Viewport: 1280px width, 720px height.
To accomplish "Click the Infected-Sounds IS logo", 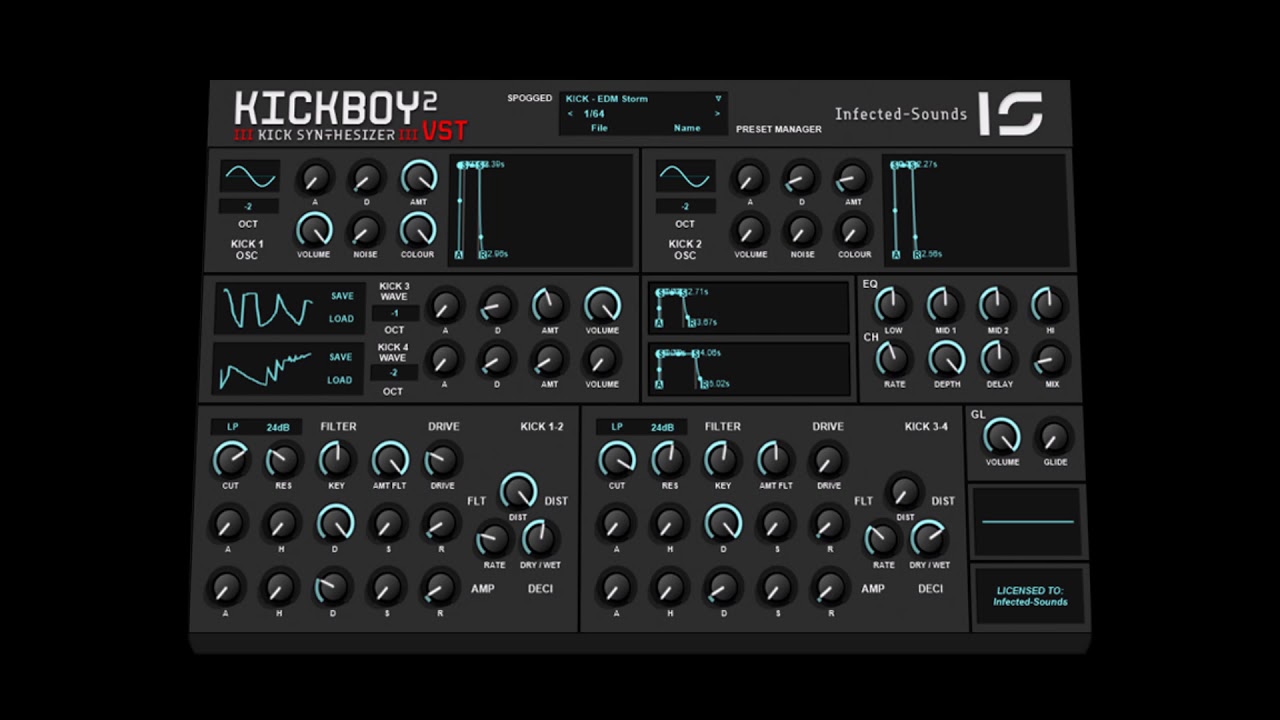I will pos(1011,113).
